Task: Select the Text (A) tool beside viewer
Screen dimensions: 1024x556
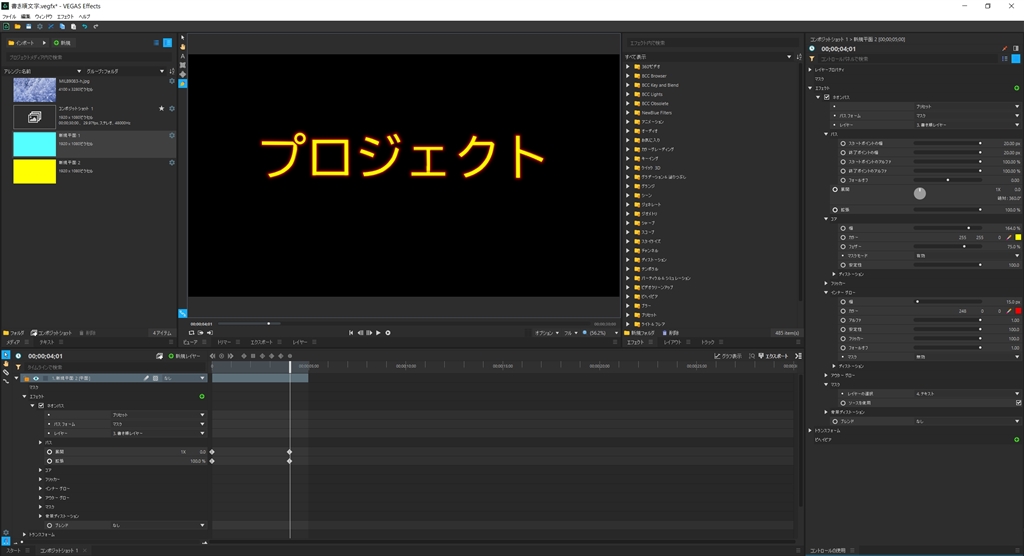Action: click(x=182, y=56)
